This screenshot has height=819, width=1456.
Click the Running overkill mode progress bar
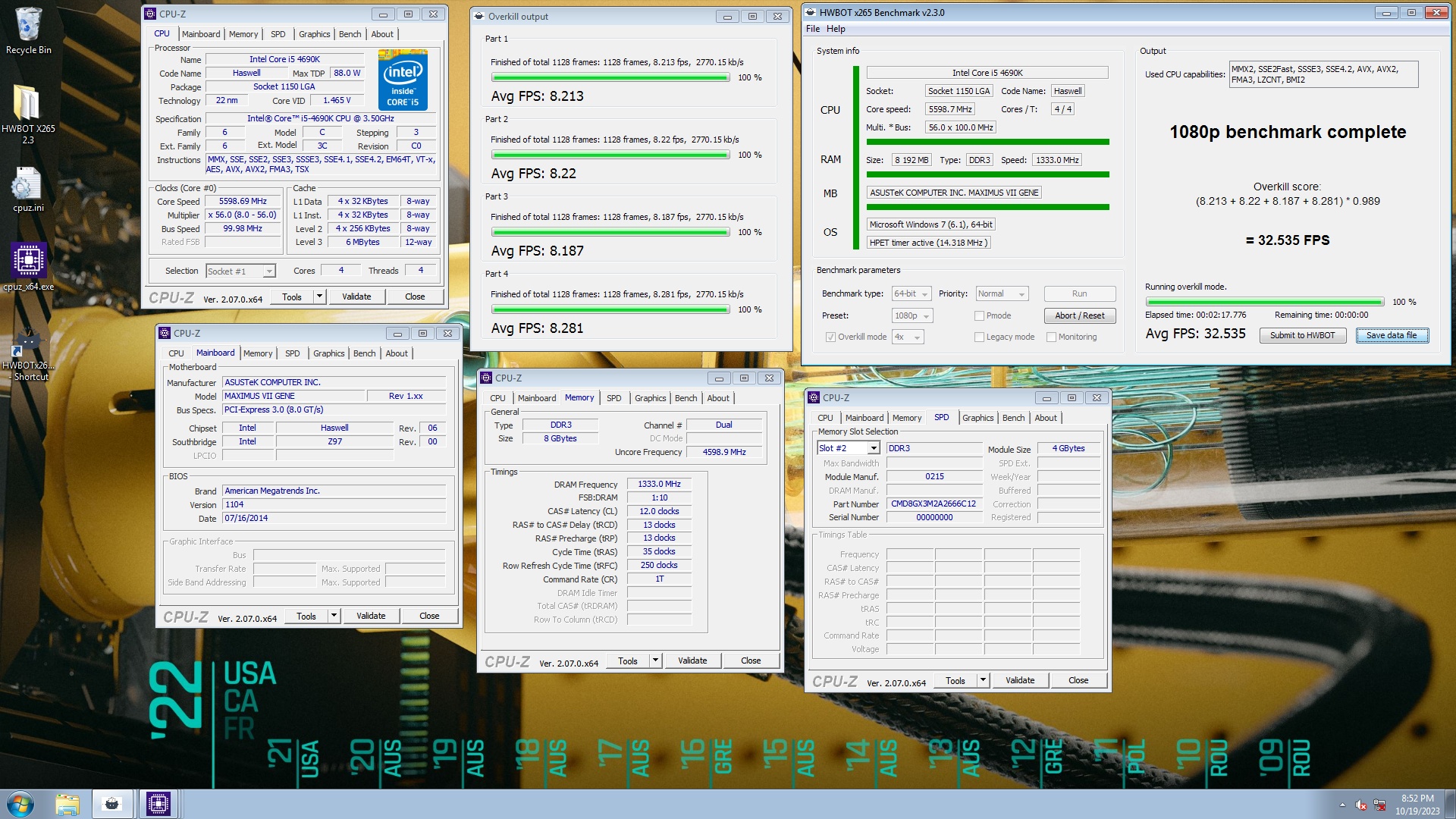tap(1265, 302)
